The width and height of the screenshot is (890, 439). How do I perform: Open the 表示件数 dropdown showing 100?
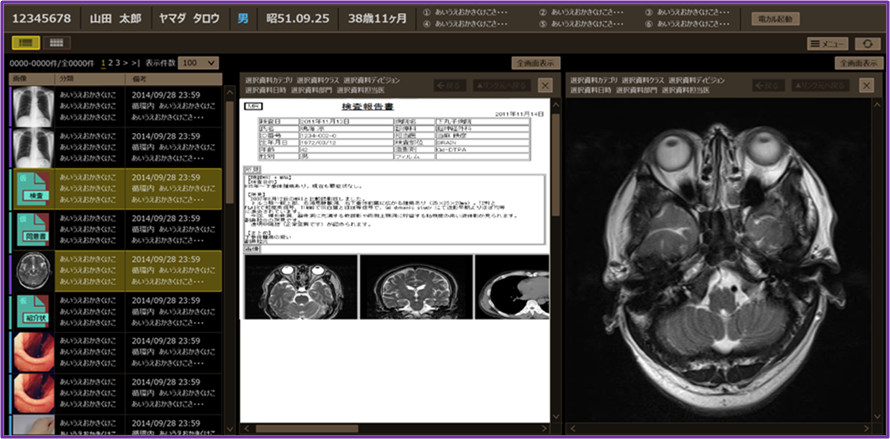click(198, 62)
